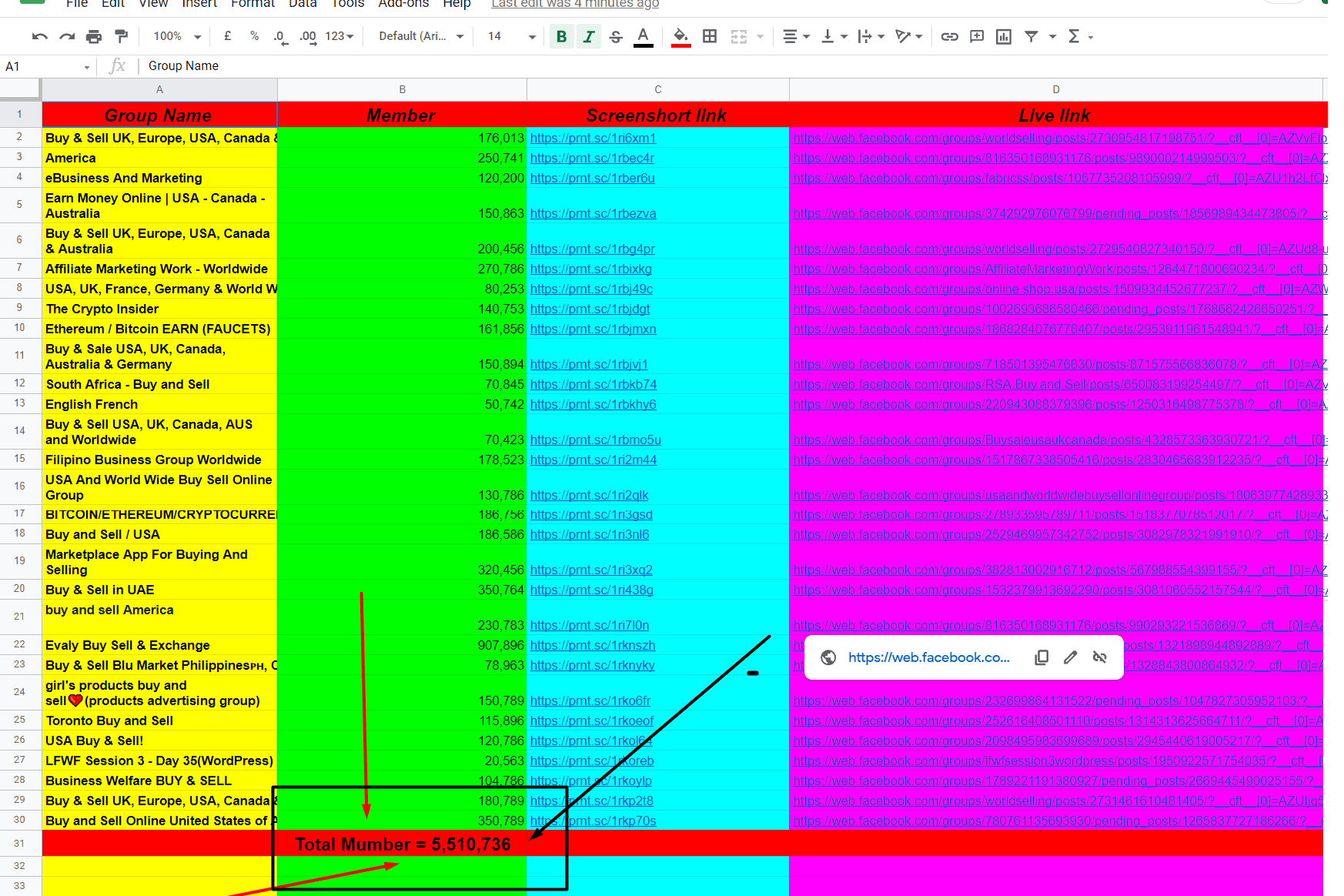This screenshot has width=1344, height=896.
Task: Select the Paint format tool
Action: coord(121,36)
